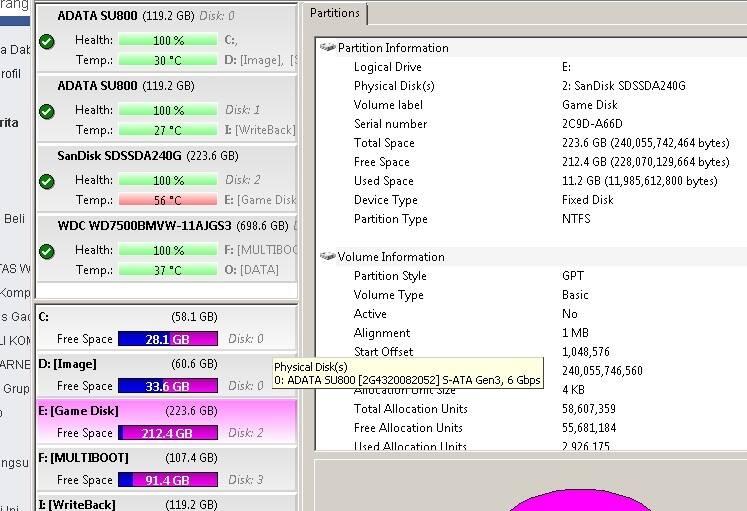Select the F: [MULTIBOOT] partition

(x=167, y=470)
